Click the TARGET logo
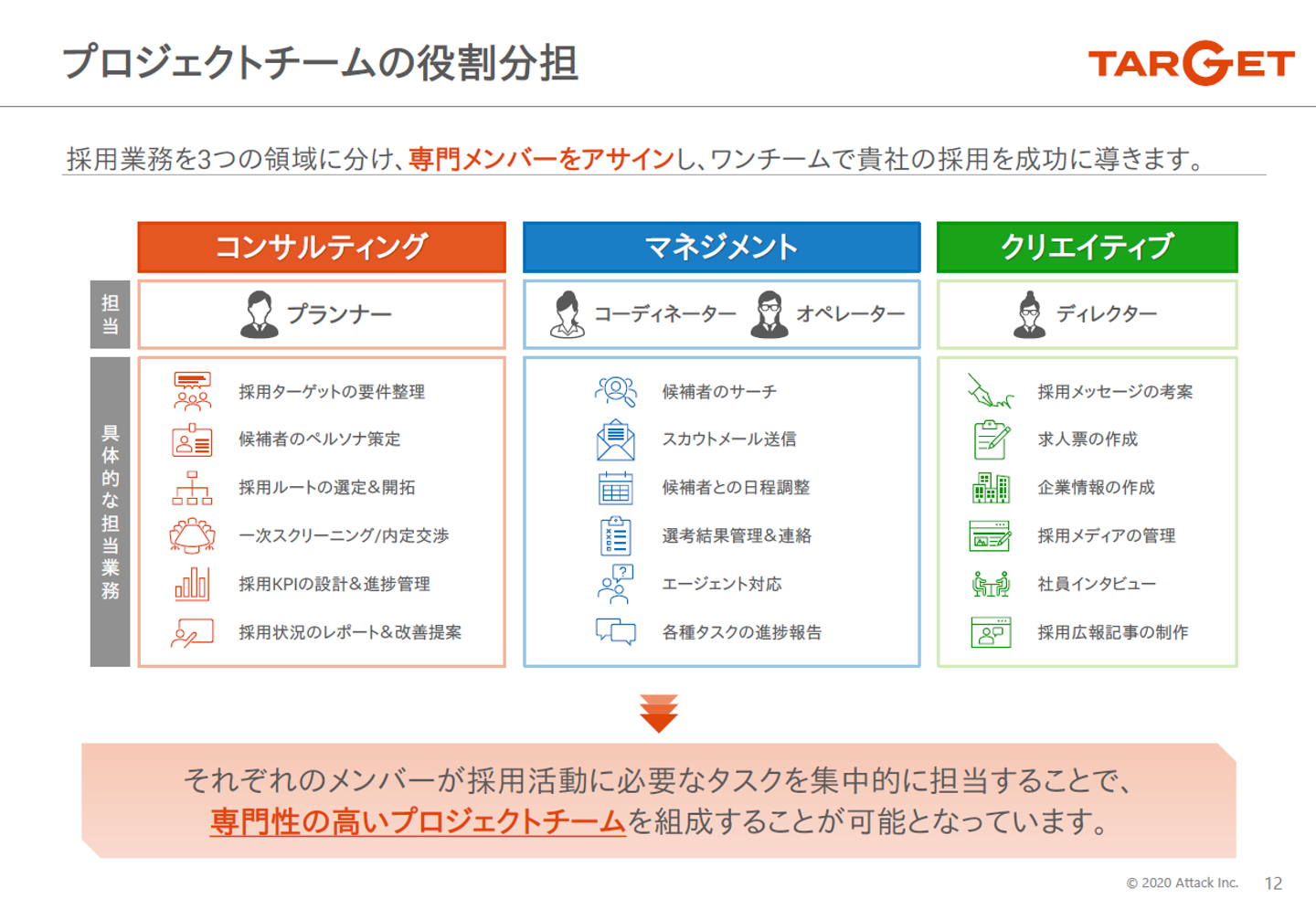This screenshot has width=1316, height=899. point(1191,63)
